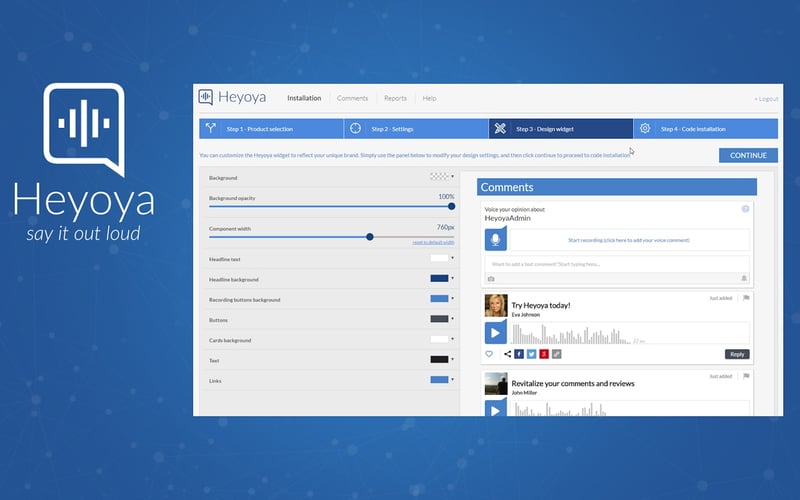Share Eva's comment on Google Plus
This screenshot has height=500, width=800.
544,354
